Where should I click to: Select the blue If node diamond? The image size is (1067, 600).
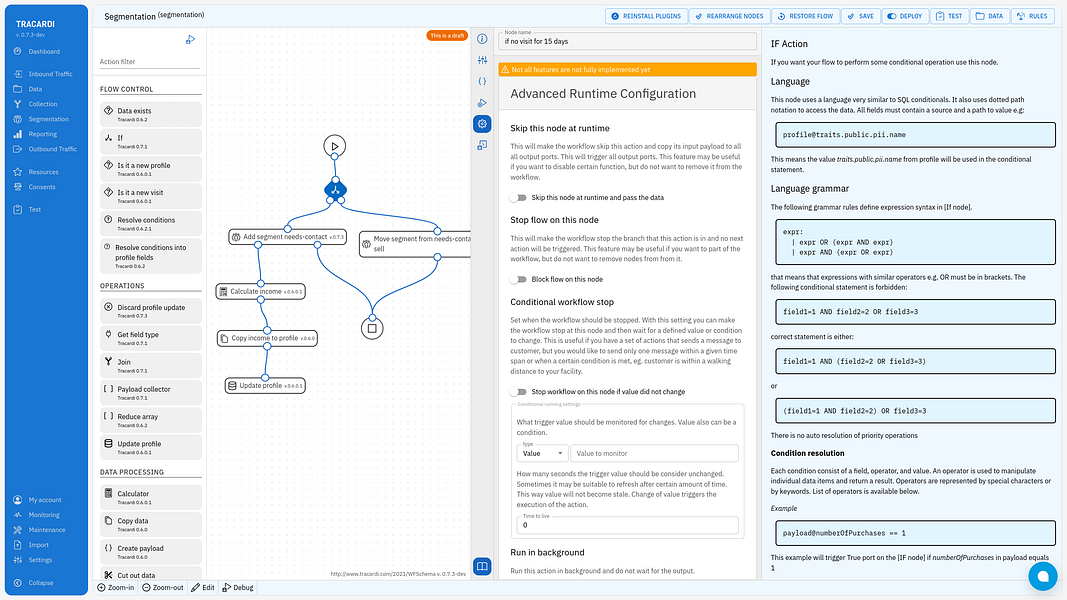[335, 190]
